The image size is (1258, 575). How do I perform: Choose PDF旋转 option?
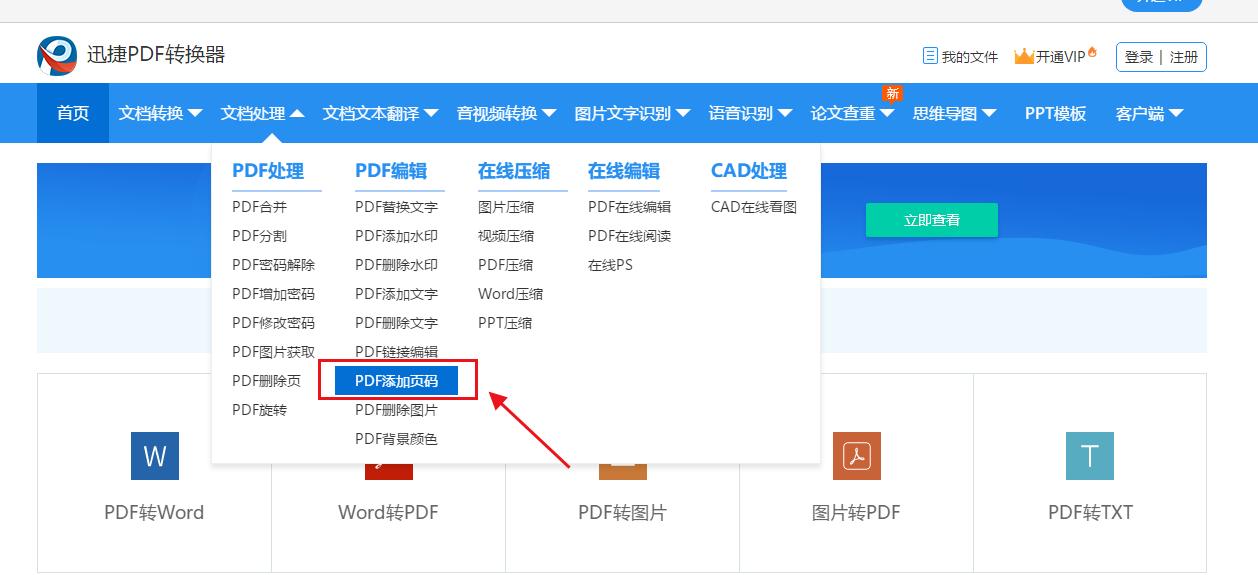click(259, 410)
